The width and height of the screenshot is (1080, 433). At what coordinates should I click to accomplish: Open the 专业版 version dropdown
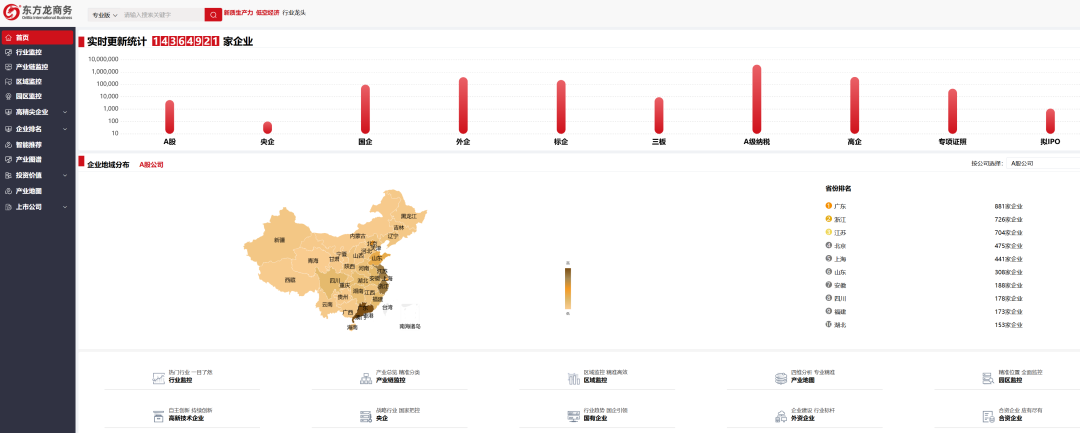click(x=104, y=15)
